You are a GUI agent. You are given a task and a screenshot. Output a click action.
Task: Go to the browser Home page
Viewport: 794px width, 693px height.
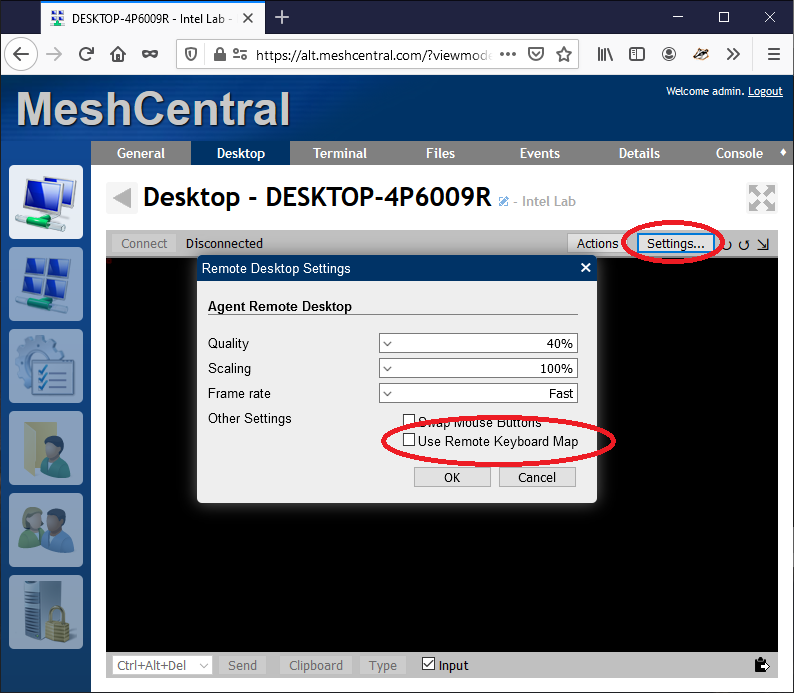click(118, 54)
